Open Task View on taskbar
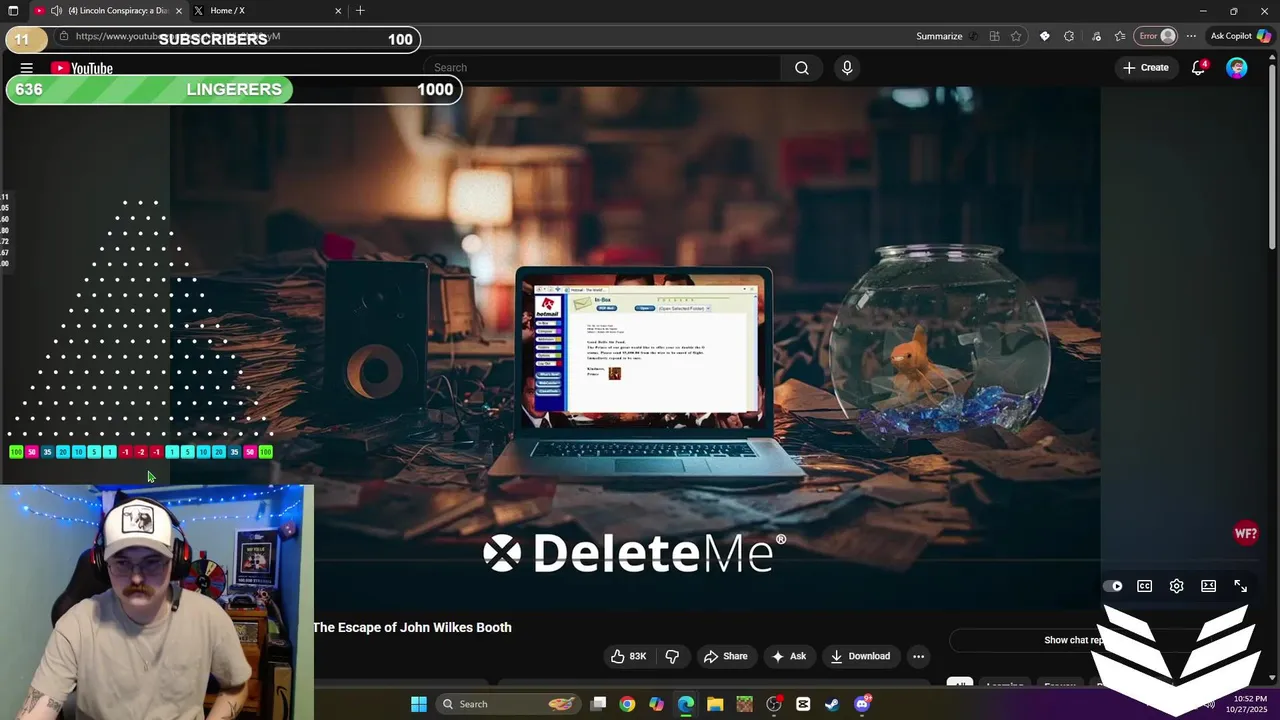1280x720 pixels. pyautogui.click(x=598, y=704)
